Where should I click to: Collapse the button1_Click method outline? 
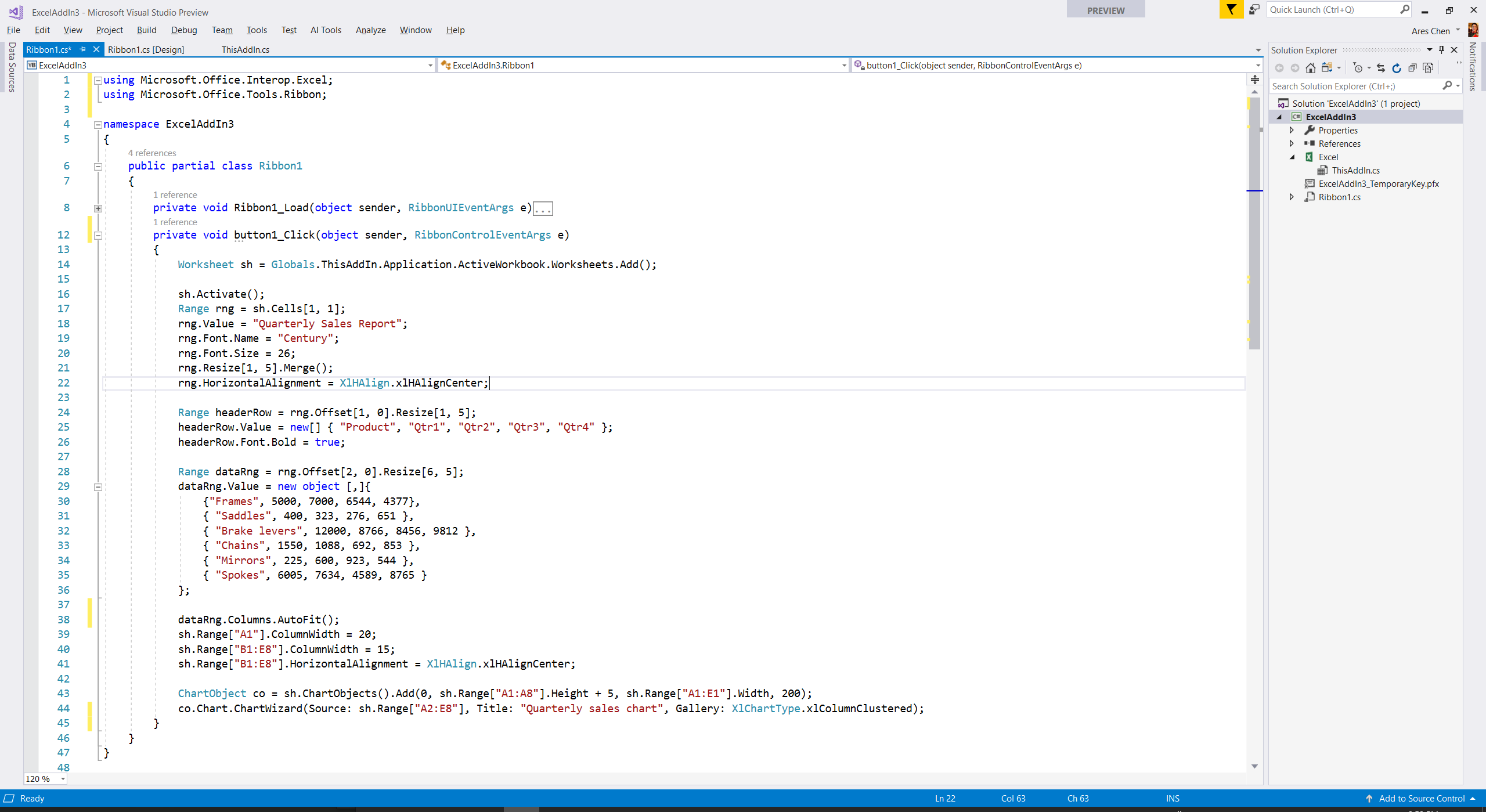coord(98,236)
